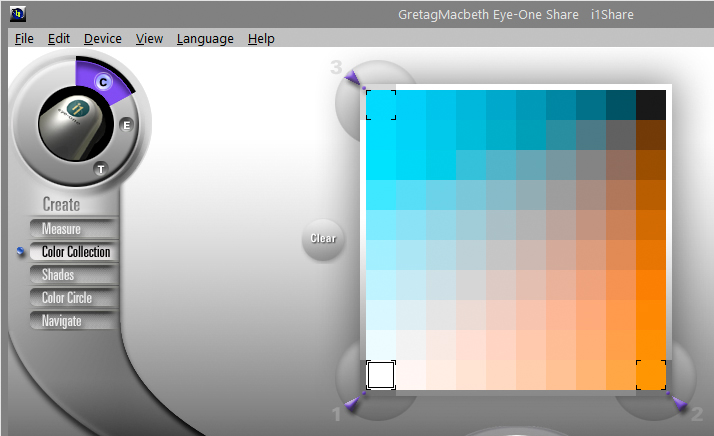Image resolution: width=714 pixels, height=436 pixels.
Task: Open the File menu
Action: (x=24, y=39)
